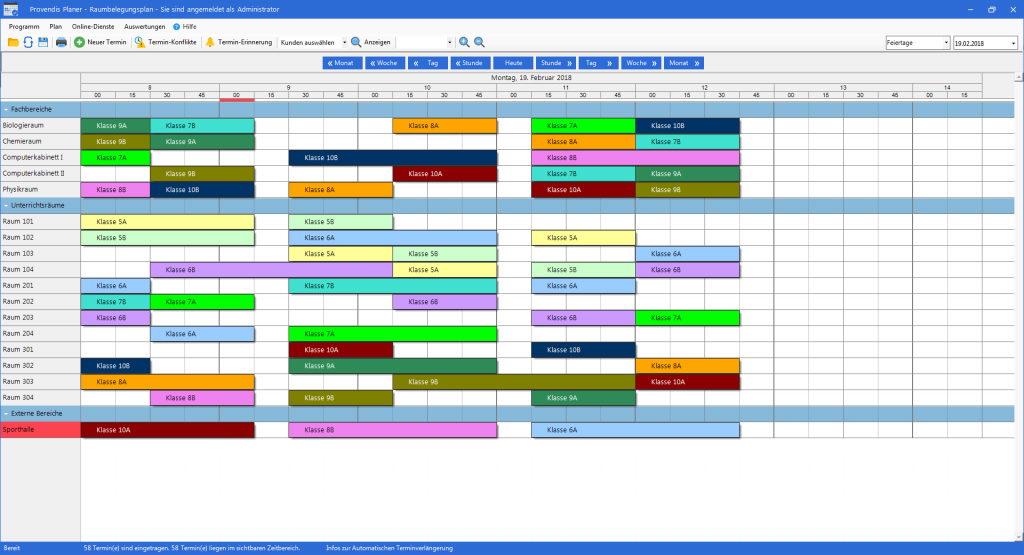Open Termin-Erinnerung bell tool
This screenshot has width=1024, height=555.
[238, 42]
